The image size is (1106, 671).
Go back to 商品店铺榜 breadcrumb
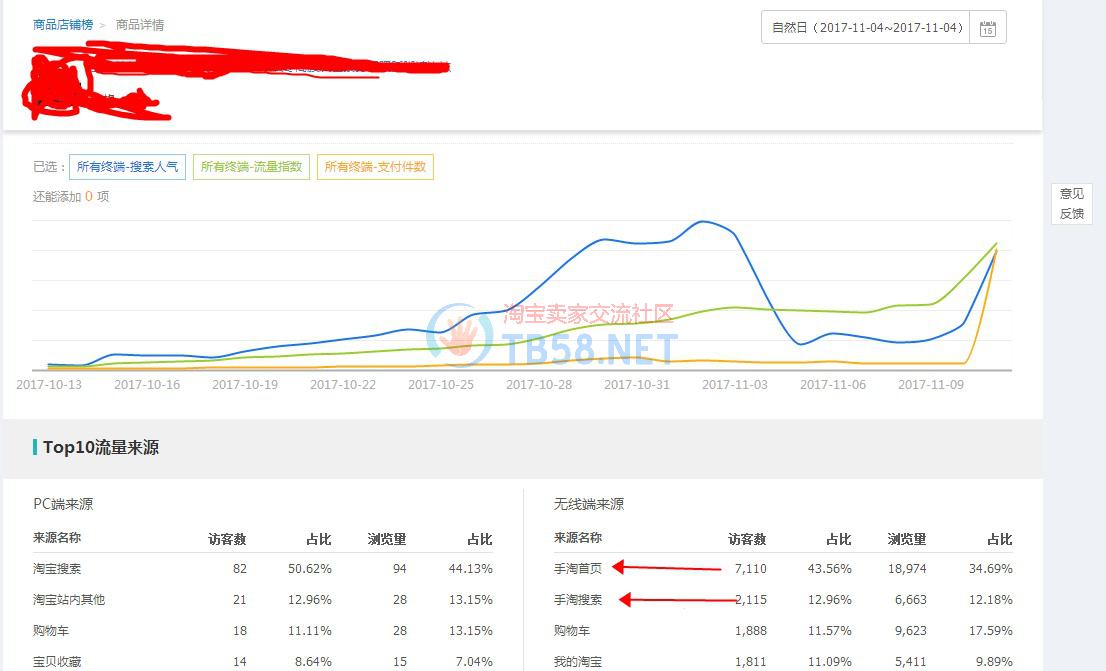(63, 24)
